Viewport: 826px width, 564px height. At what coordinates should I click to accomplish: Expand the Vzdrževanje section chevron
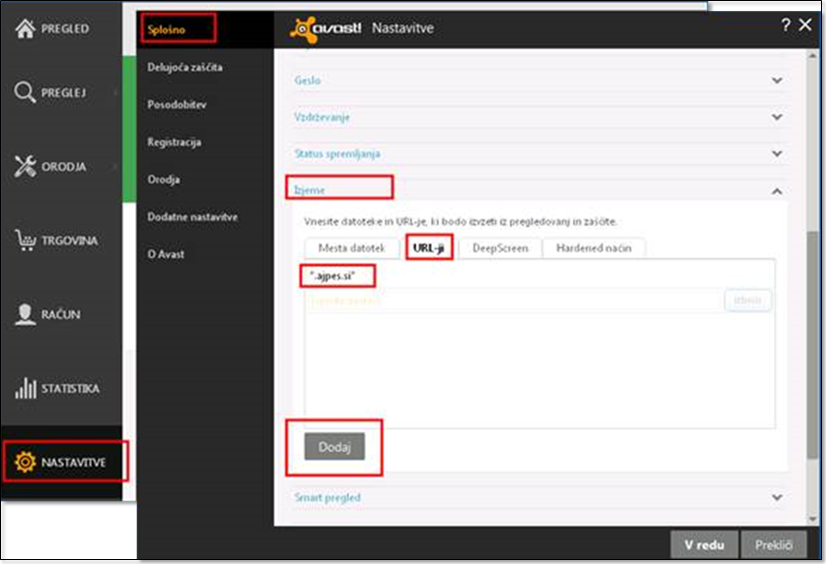tap(777, 117)
